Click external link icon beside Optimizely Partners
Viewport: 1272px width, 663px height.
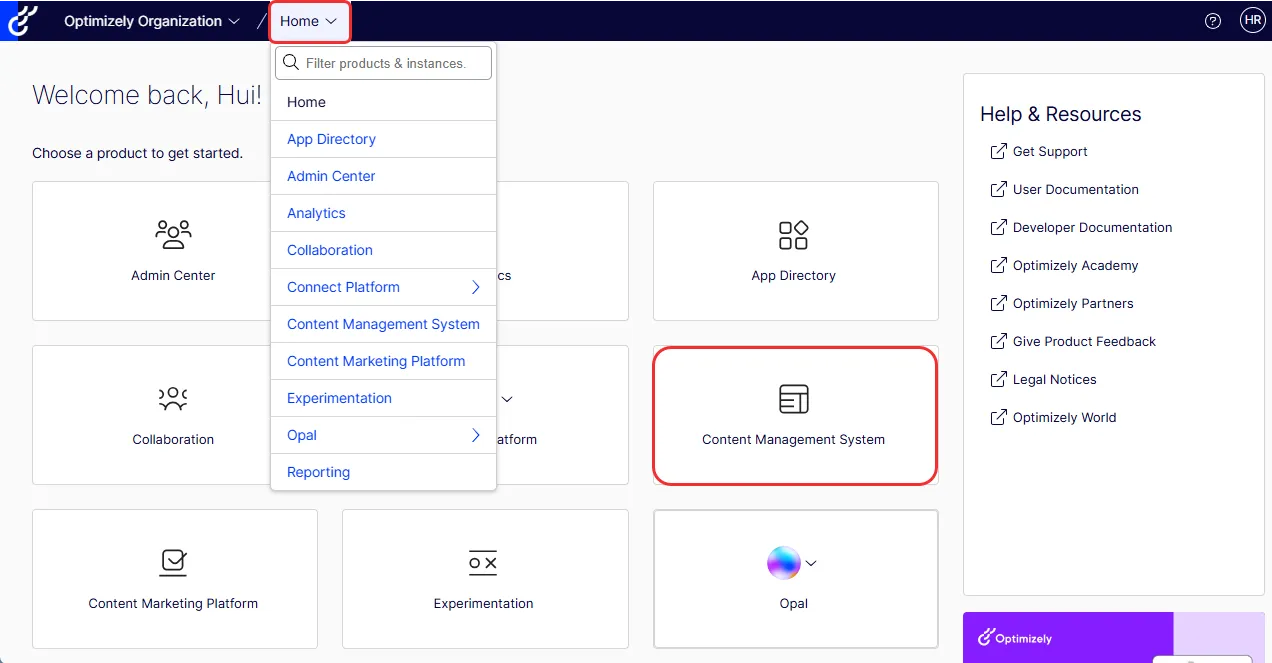click(998, 303)
